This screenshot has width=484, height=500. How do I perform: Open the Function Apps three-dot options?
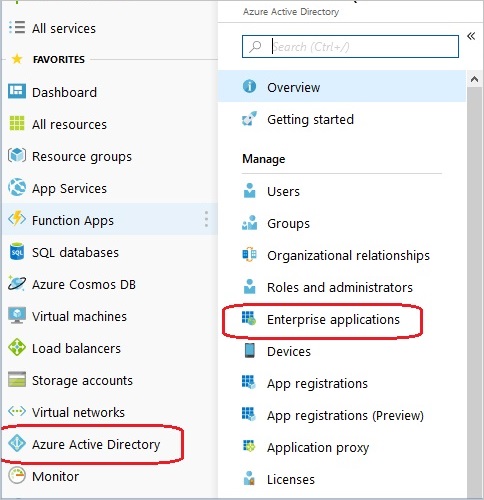coord(206,219)
